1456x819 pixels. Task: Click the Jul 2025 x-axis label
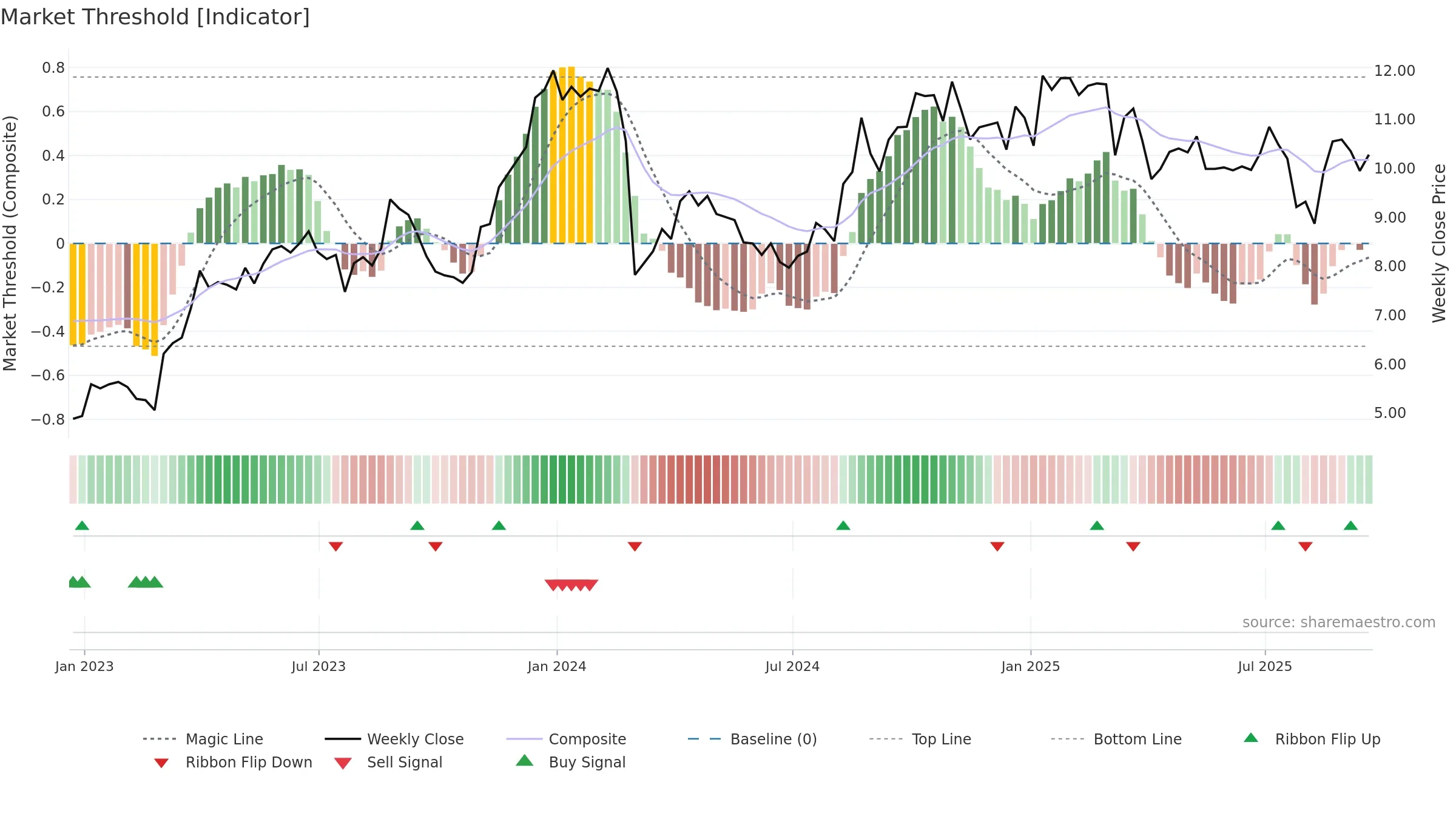[1265, 667]
